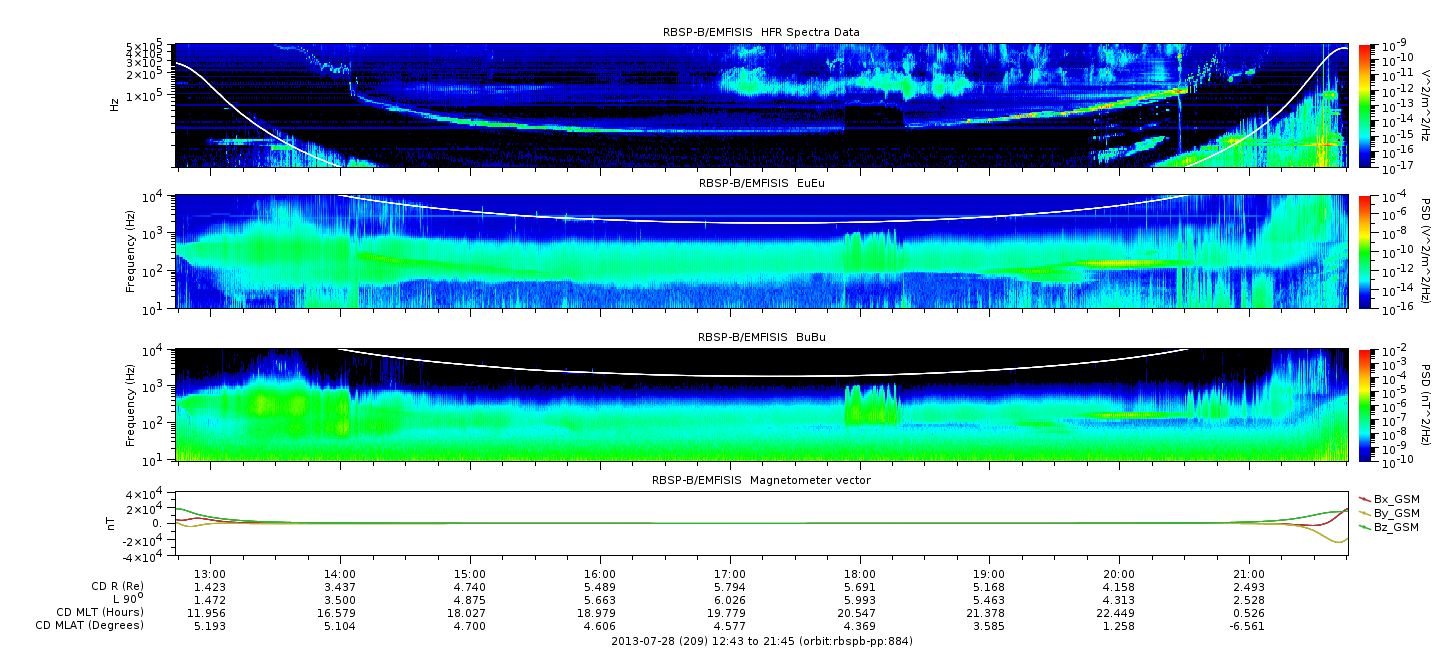Click the RBSP-B/EMFISIS EuEu panel title
The image size is (1447, 658).
point(760,184)
